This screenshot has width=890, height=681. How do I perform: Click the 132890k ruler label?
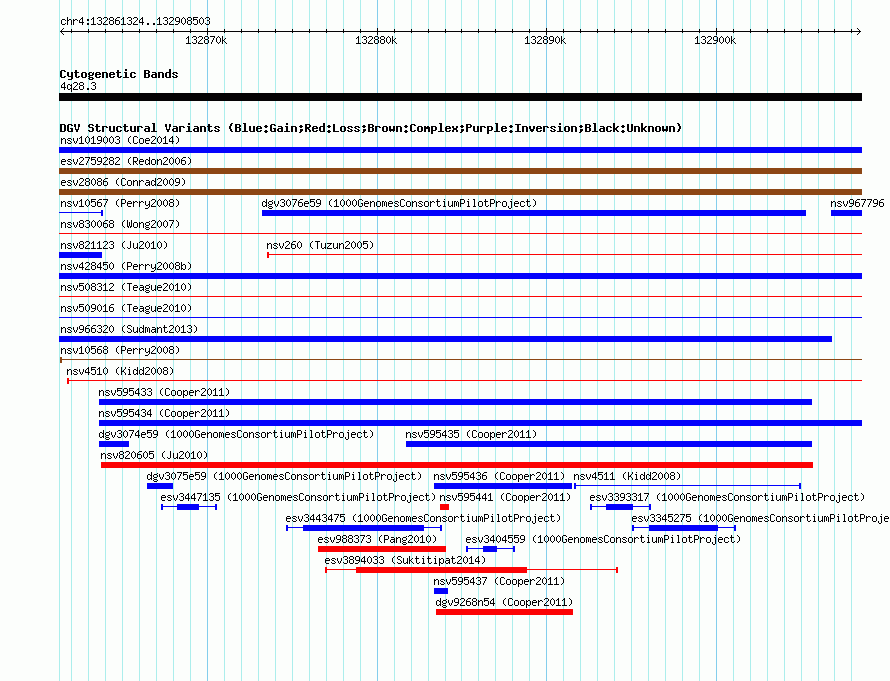pyautogui.click(x=545, y=40)
